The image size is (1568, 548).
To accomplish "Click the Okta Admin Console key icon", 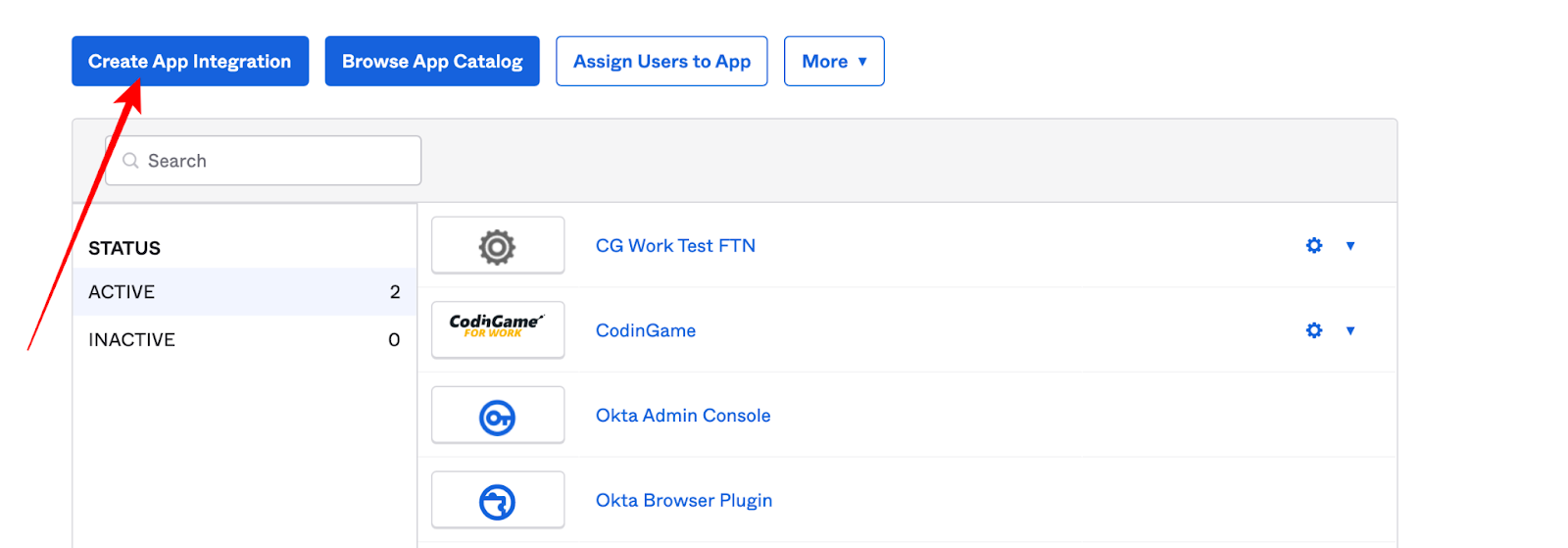I will pos(497,417).
